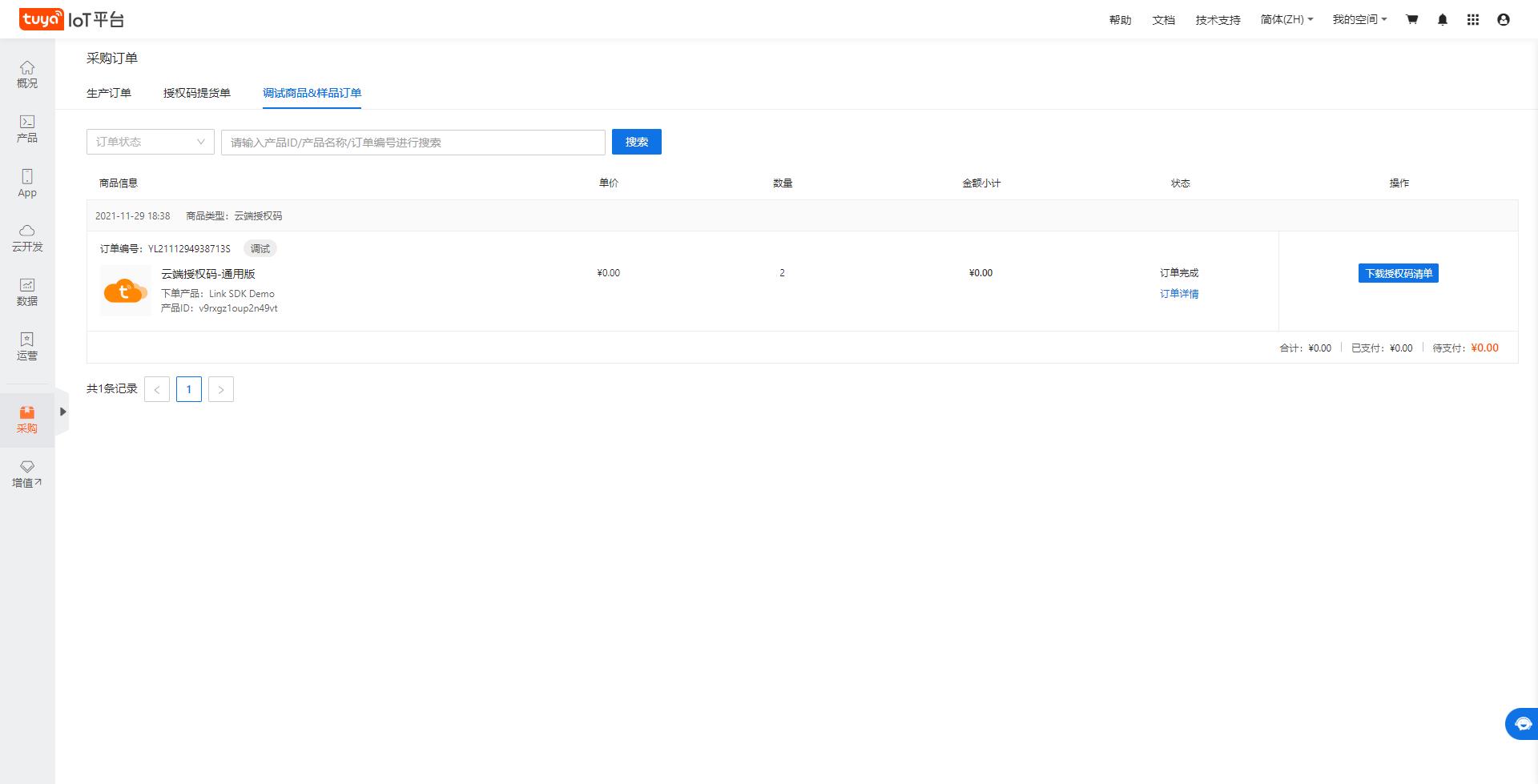Go to next page arrow
Image resolution: width=1538 pixels, height=784 pixels.
click(x=221, y=389)
